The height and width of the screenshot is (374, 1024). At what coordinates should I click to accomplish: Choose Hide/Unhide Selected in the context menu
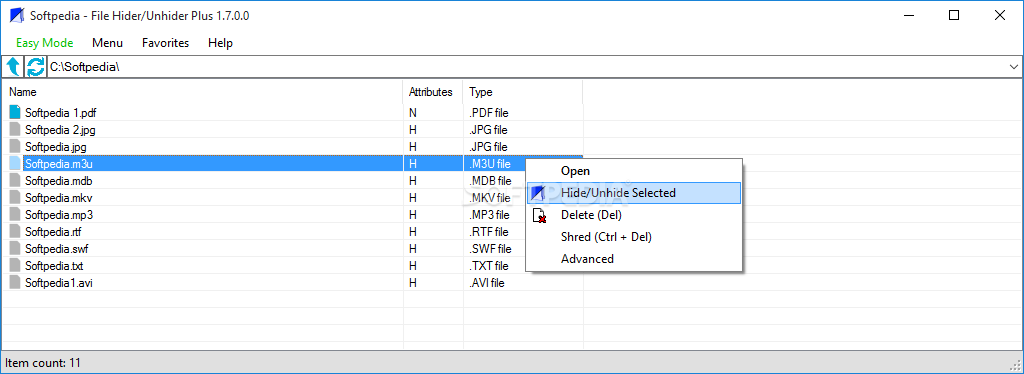pos(634,193)
